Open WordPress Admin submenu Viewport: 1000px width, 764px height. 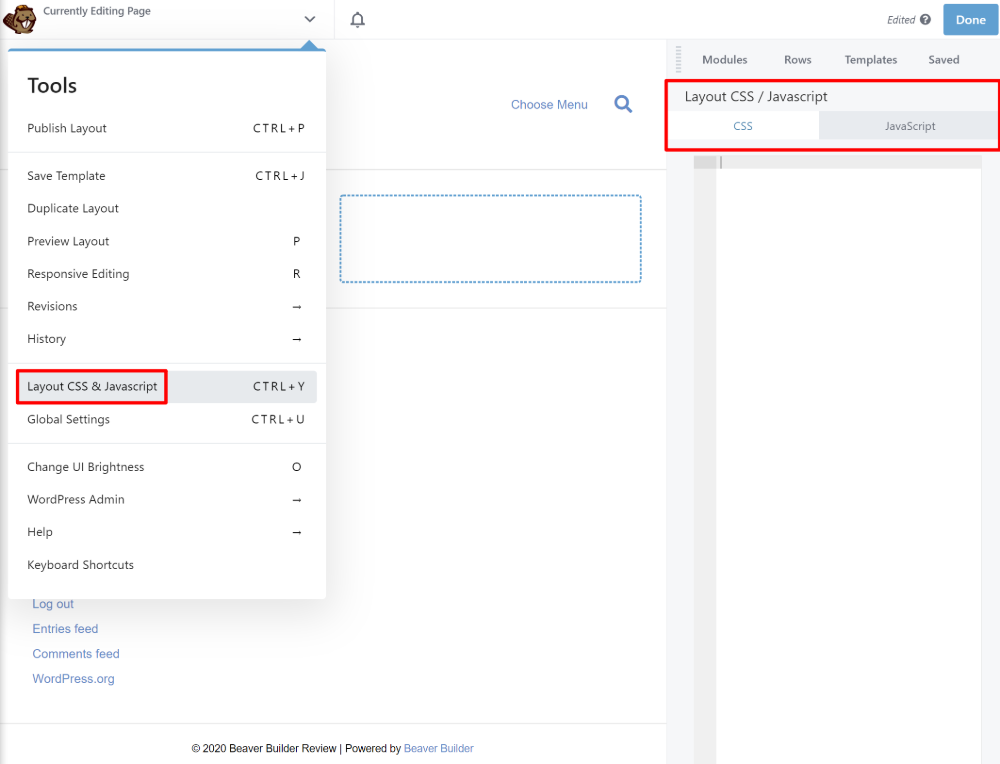166,499
